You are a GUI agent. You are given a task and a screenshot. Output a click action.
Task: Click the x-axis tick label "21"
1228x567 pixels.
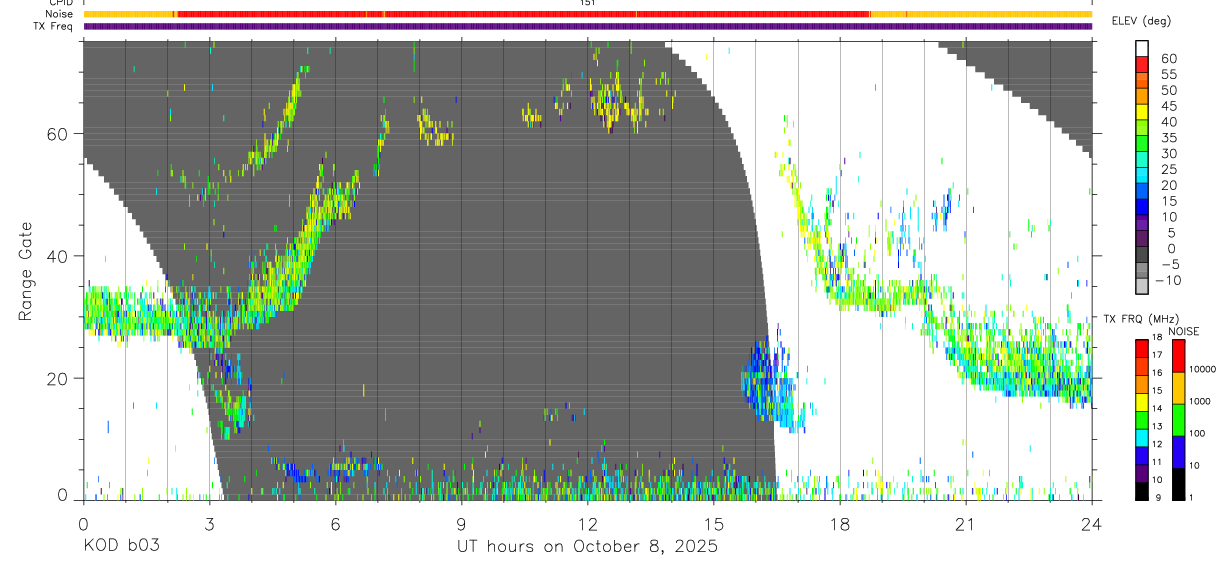click(x=965, y=523)
